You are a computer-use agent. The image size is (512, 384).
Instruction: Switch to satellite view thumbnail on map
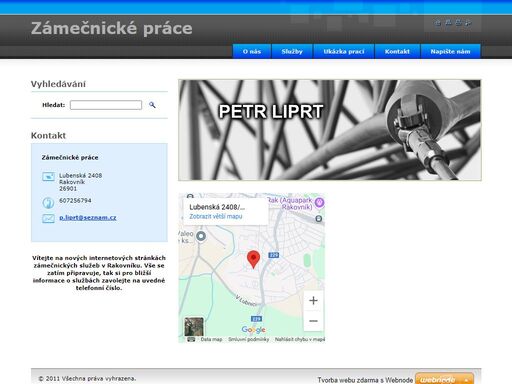(x=194, y=327)
